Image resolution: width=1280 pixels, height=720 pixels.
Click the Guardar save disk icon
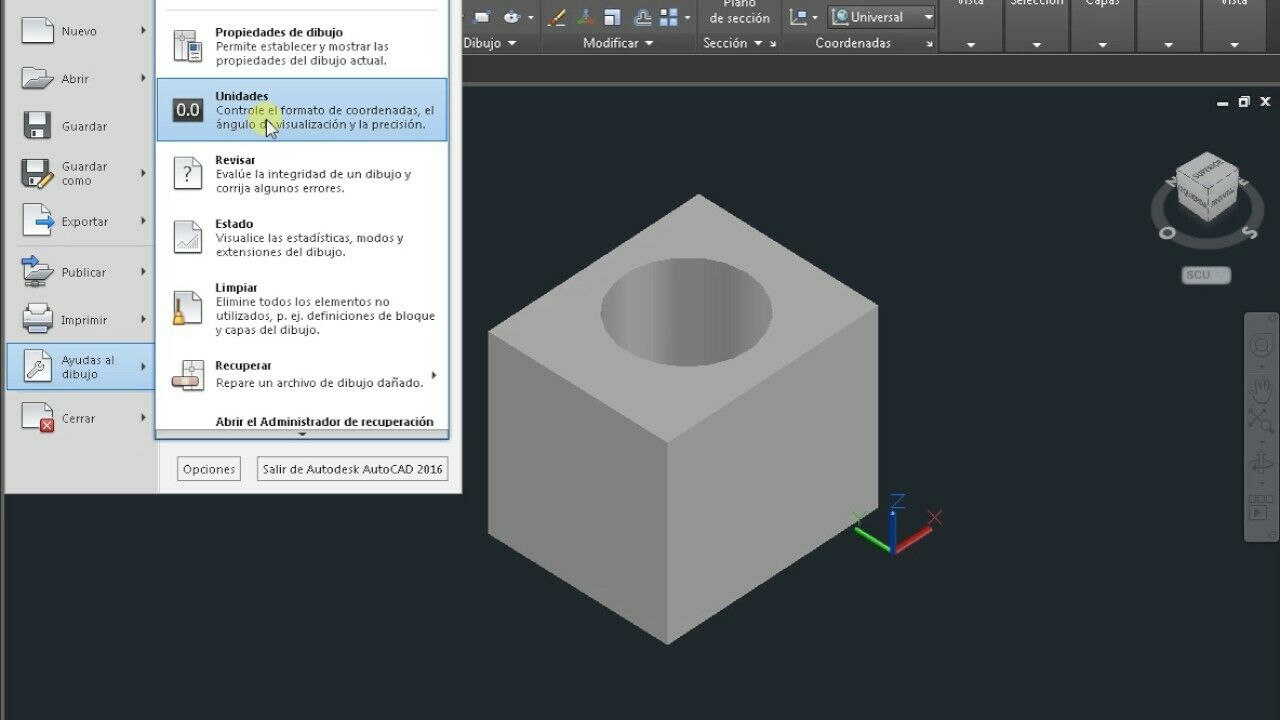coord(37,126)
